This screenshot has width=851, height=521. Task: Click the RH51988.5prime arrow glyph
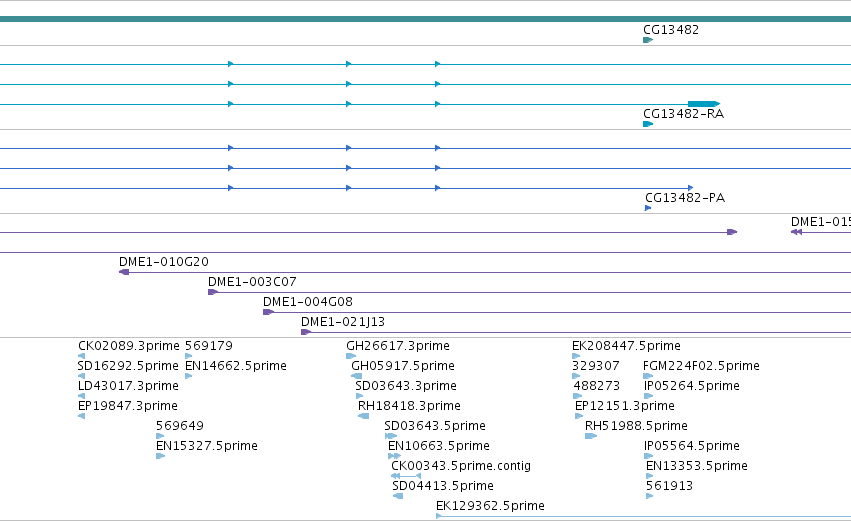point(591,436)
